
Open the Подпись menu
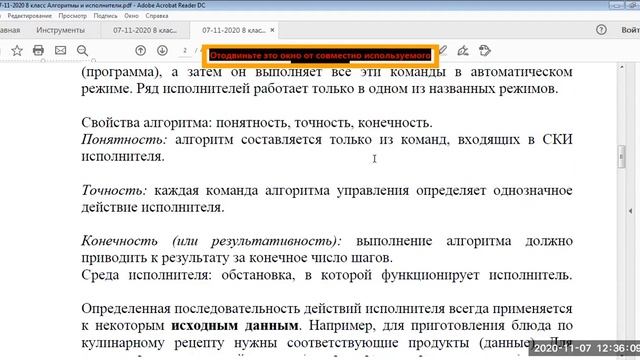tap(105, 16)
